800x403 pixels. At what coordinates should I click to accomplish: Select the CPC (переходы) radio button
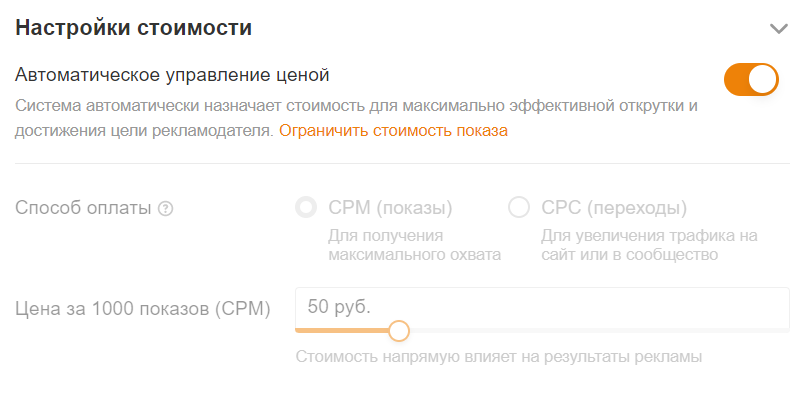click(x=519, y=208)
